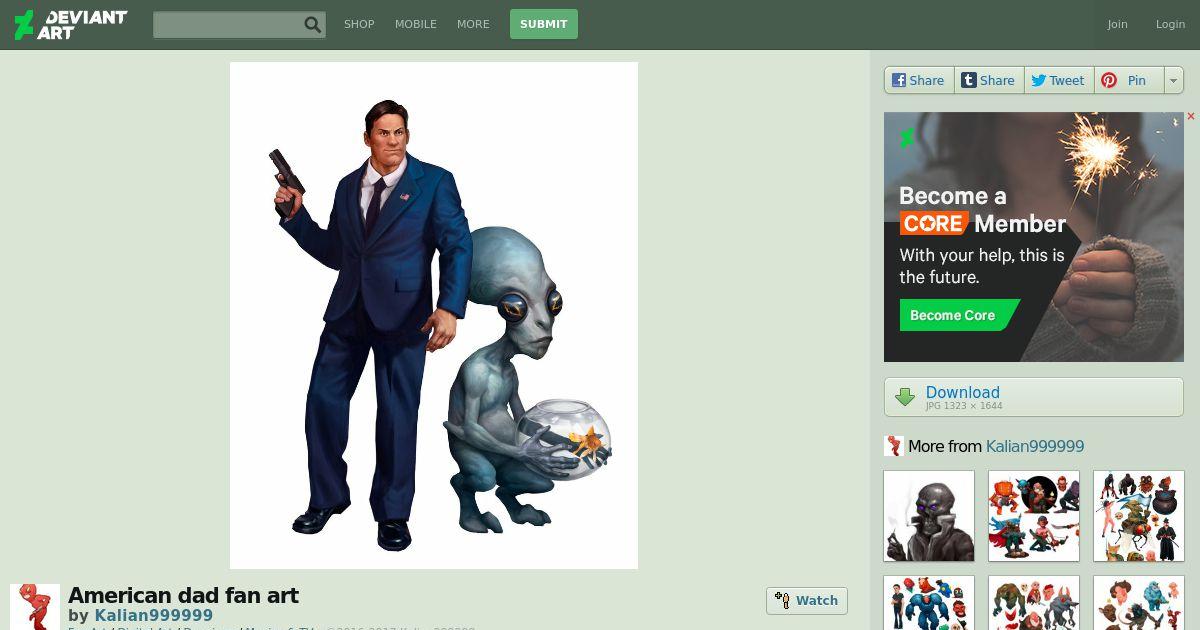Viewport: 1200px width, 630px height.
Task: Open the top-right character collection thumbnail
Action: tap(1139, 516)
